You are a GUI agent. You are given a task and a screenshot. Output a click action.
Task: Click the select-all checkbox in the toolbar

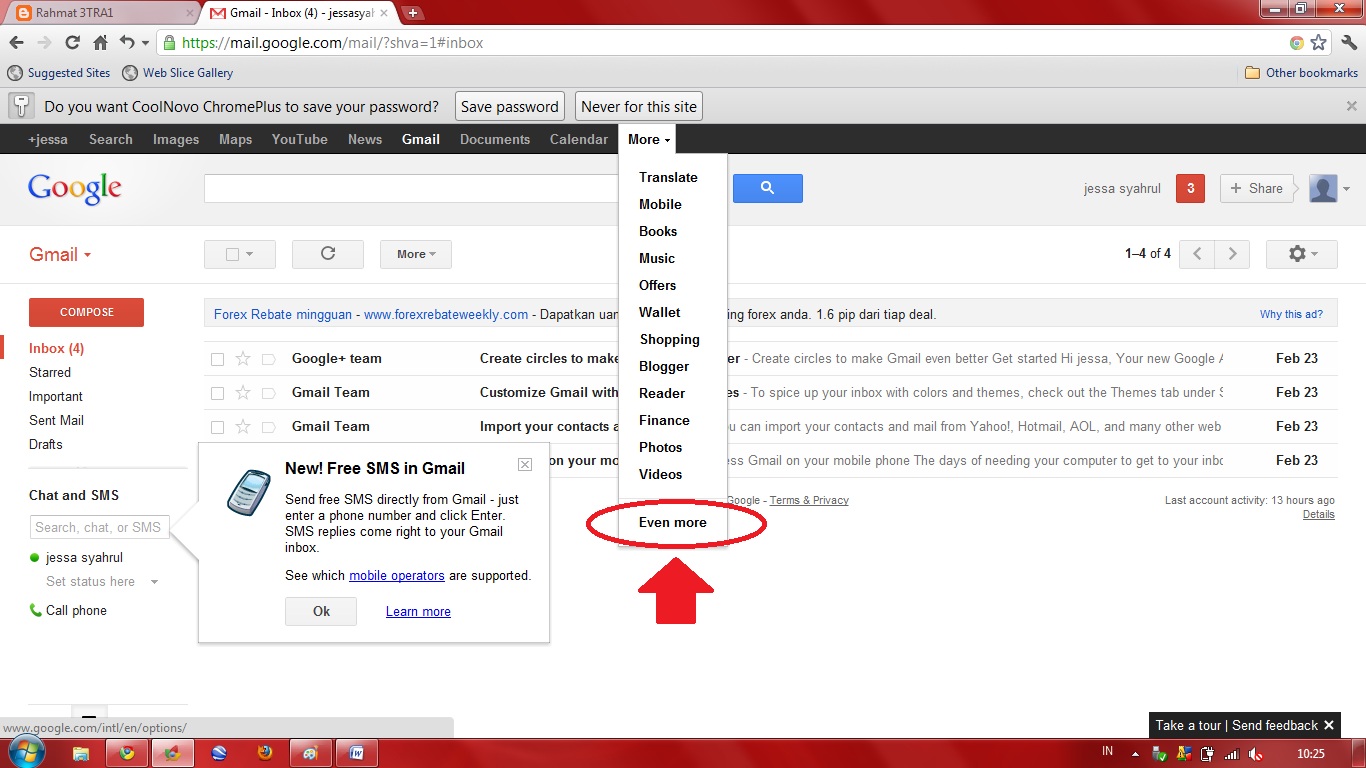click(x=232, y=254)
